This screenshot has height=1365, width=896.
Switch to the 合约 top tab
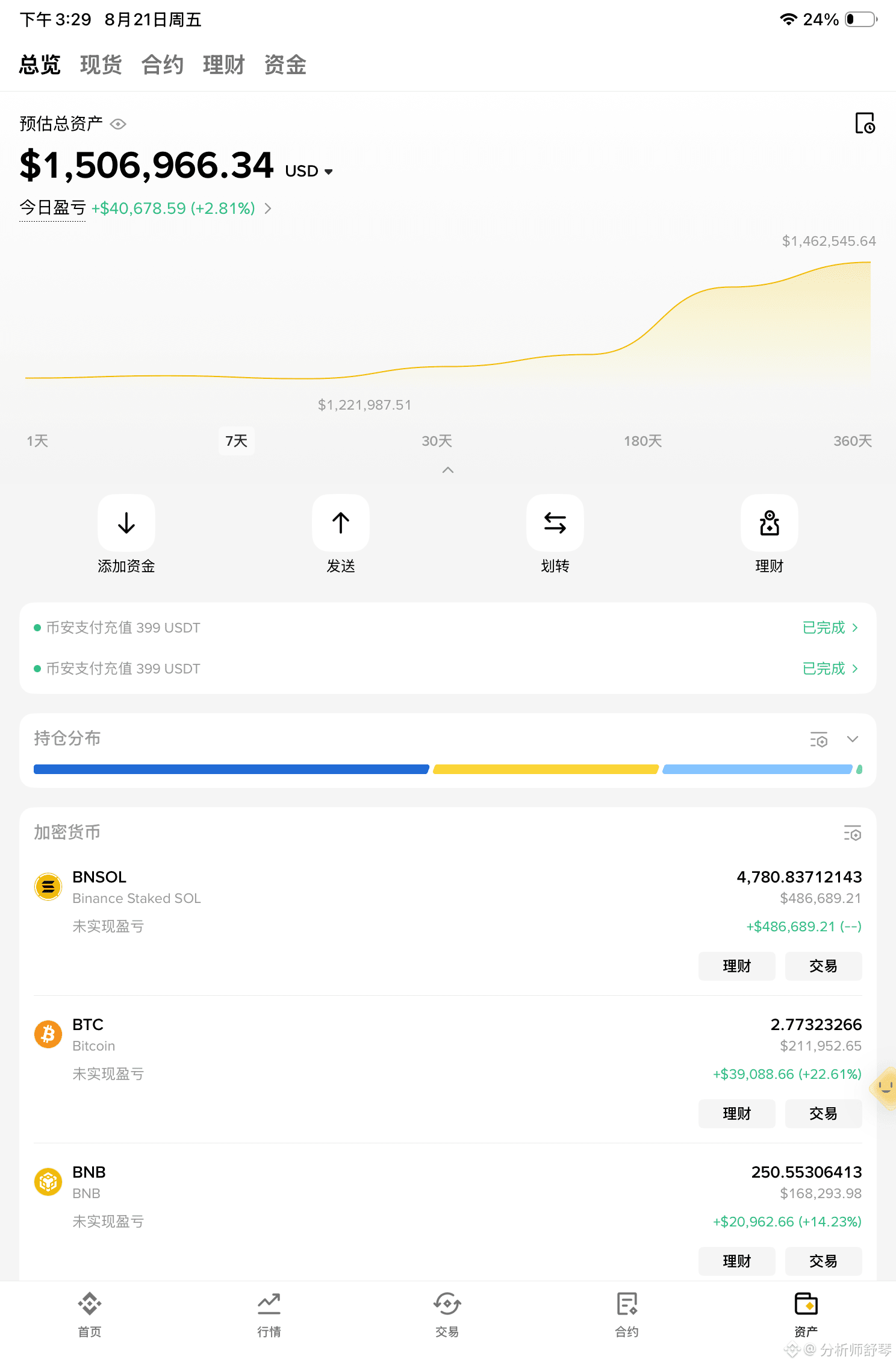163,64
